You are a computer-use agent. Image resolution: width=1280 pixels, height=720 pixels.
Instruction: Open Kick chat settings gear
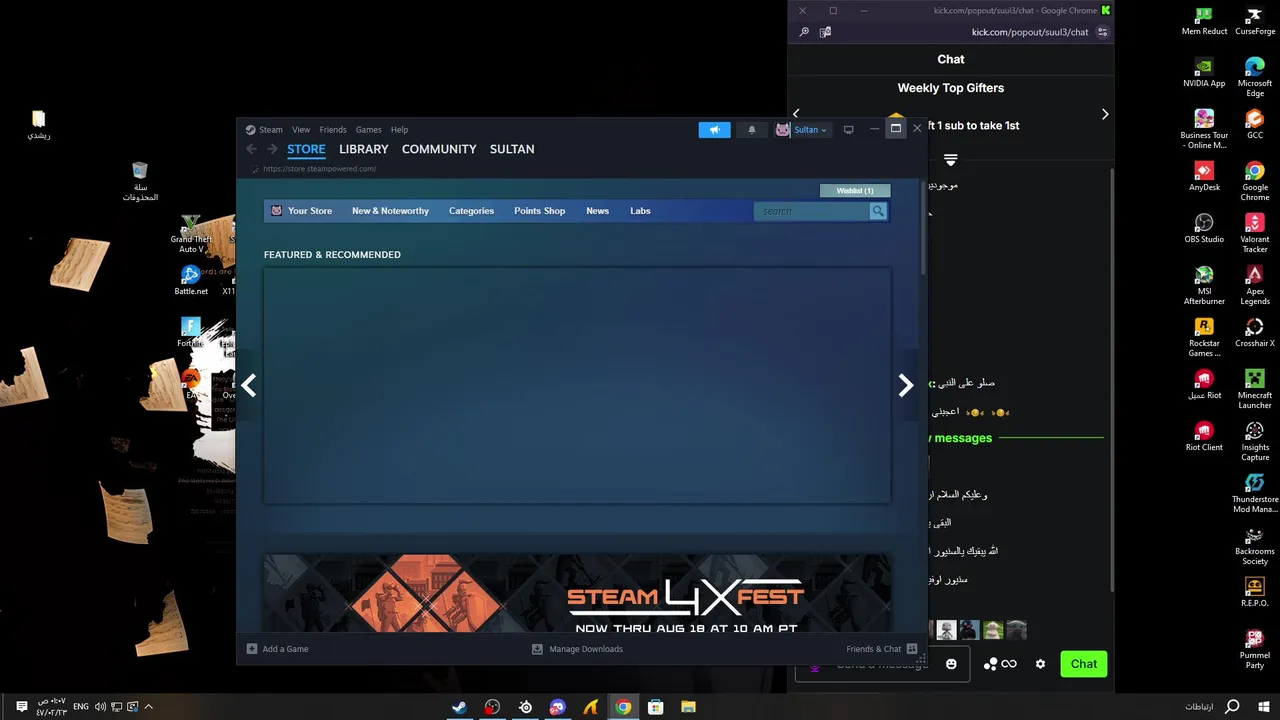[1040, 664]
